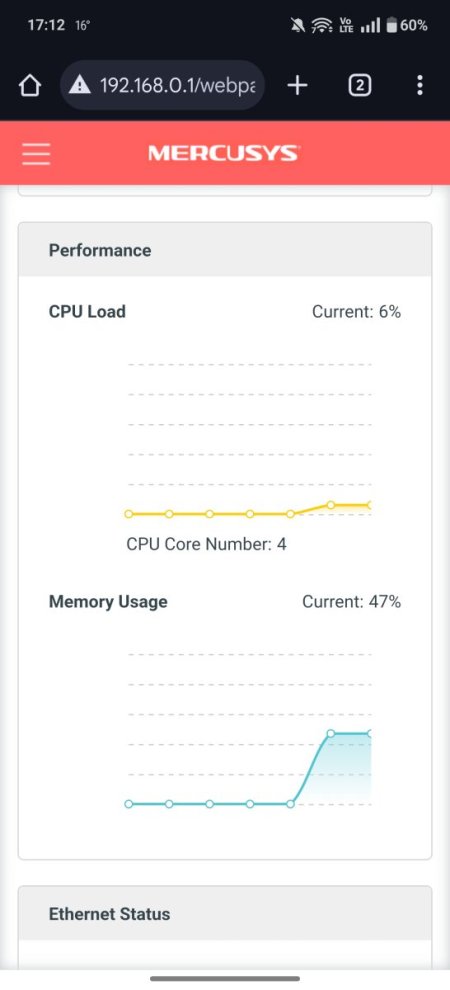Click the Mercusys logo

tap(223, 153)
